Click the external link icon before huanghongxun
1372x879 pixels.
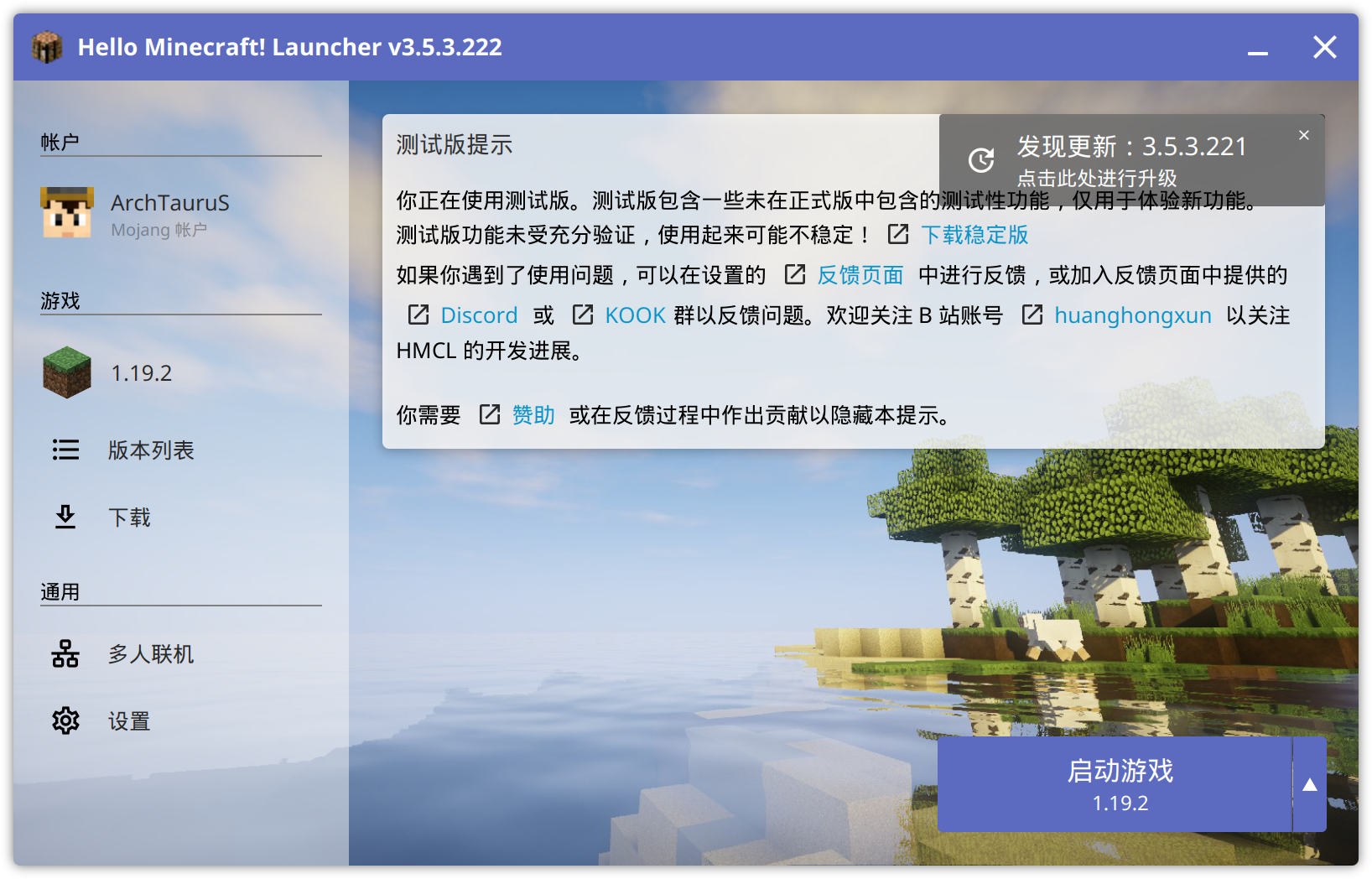click(1032, 315)
